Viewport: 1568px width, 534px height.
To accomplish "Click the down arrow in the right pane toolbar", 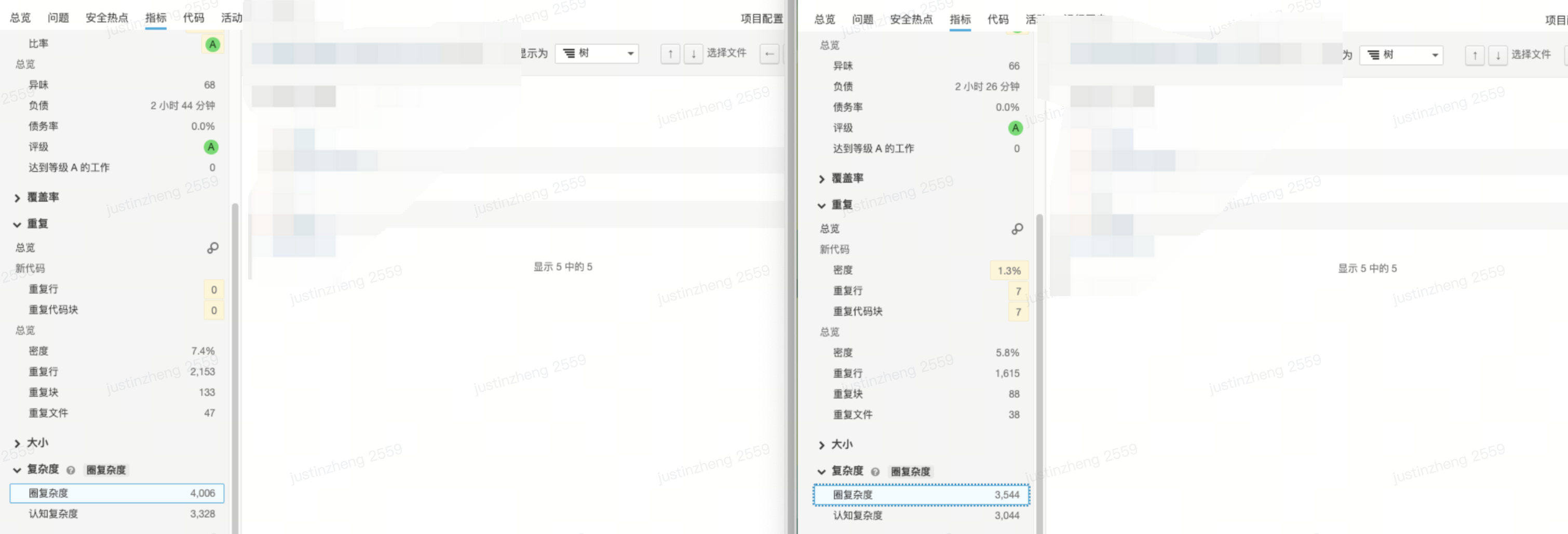I will pos(1497,56).
